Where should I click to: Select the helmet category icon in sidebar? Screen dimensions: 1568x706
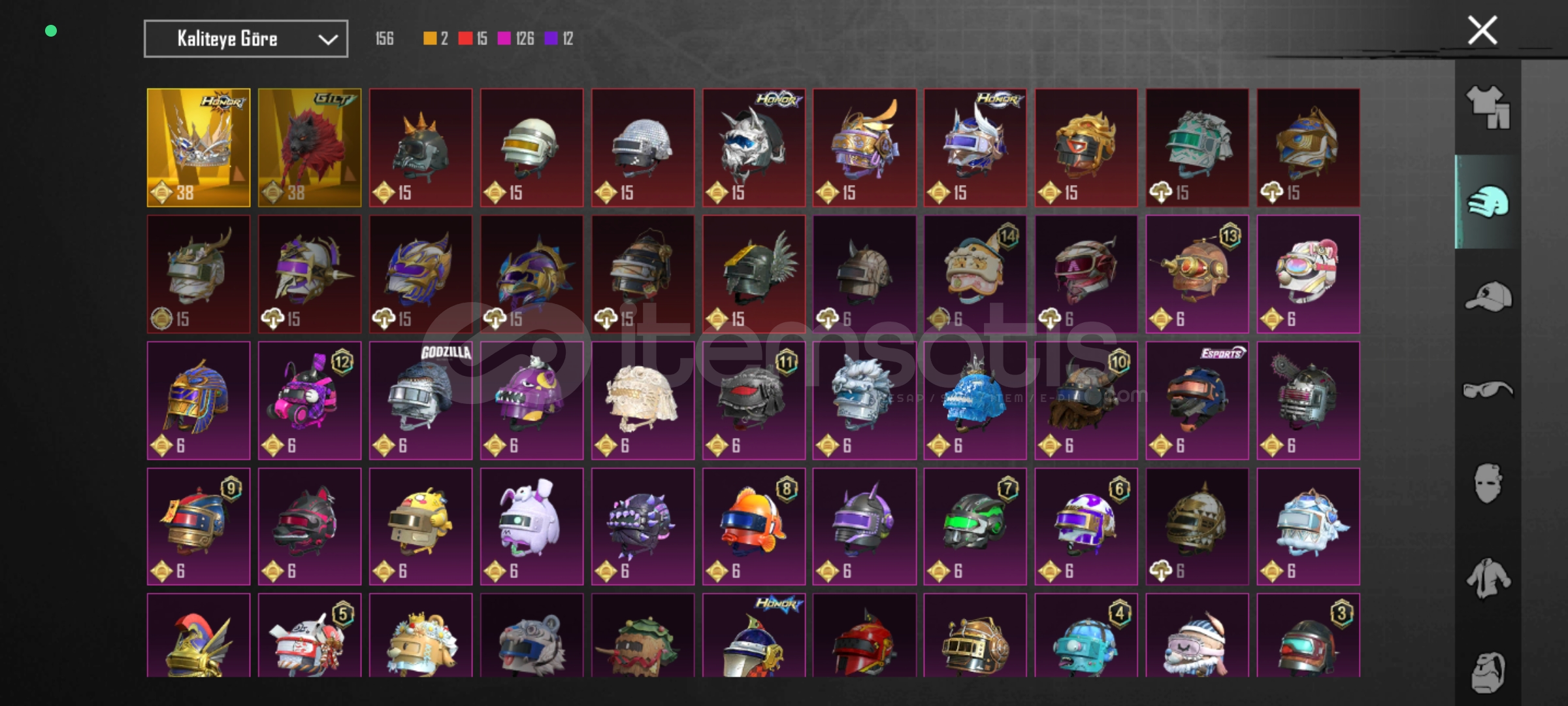point(1488,202)
